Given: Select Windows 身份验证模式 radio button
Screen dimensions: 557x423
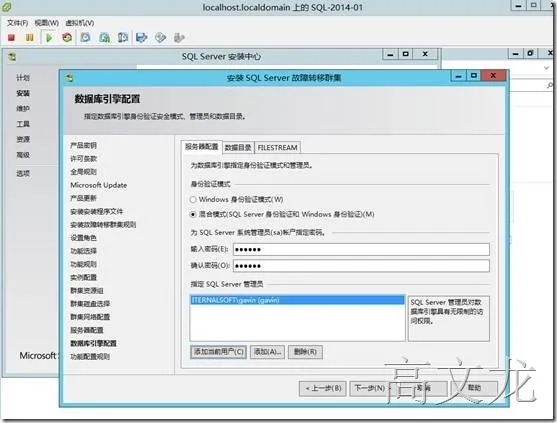Looking at the screenshot, I should [x=193, y=200].
